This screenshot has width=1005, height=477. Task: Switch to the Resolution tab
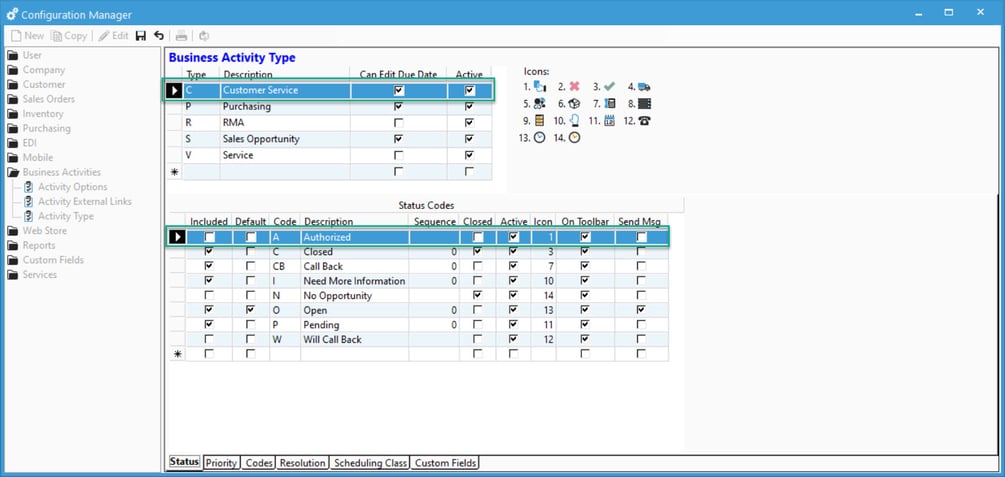(x=303, y=463)
